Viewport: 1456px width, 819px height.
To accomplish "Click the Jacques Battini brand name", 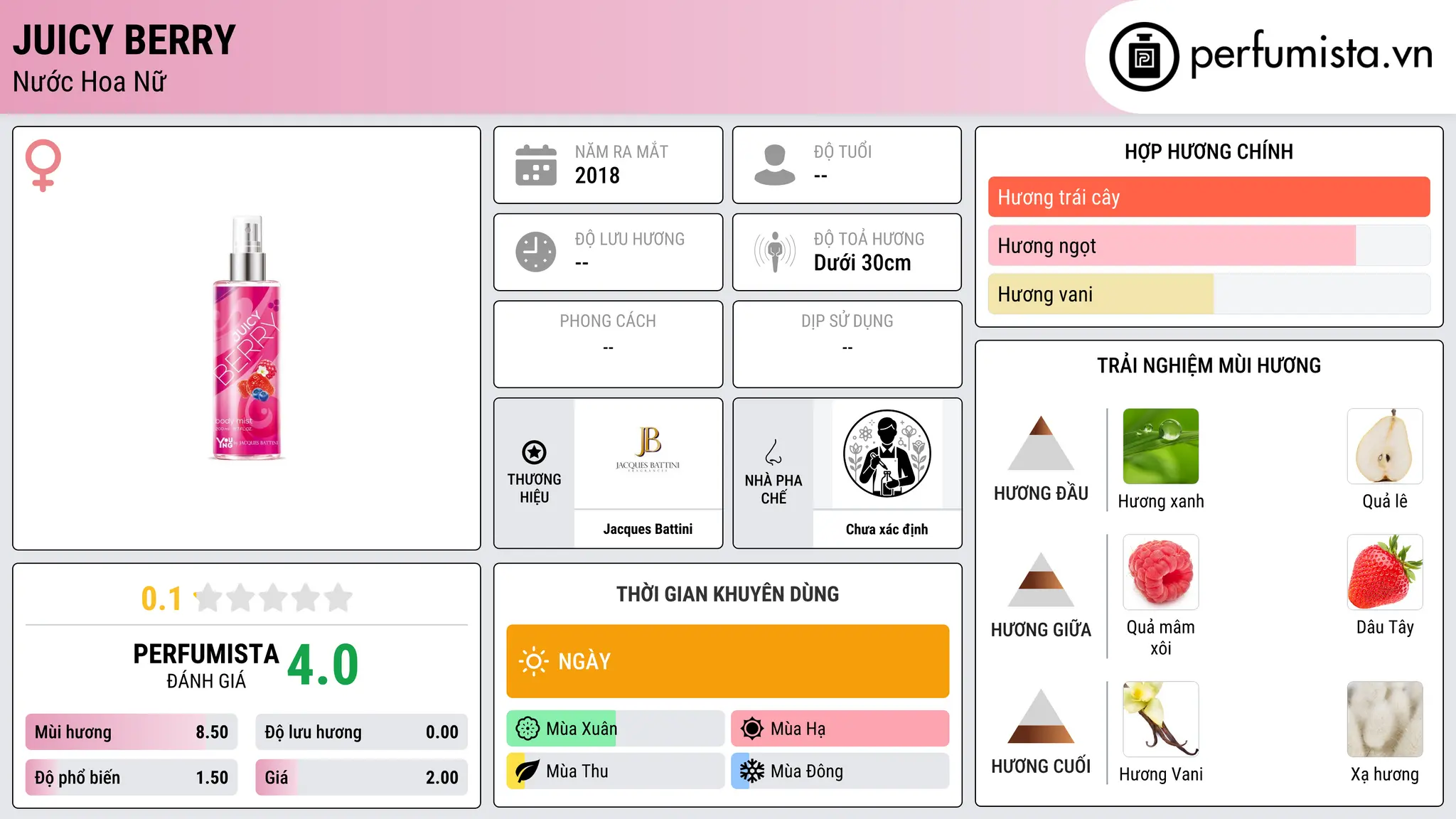I will point(648,529).
